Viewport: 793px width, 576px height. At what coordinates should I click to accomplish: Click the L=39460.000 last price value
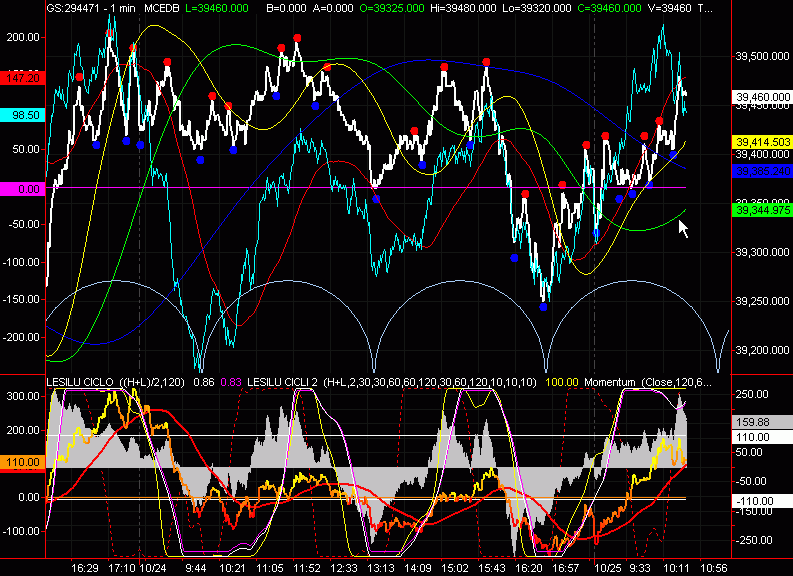216,8
